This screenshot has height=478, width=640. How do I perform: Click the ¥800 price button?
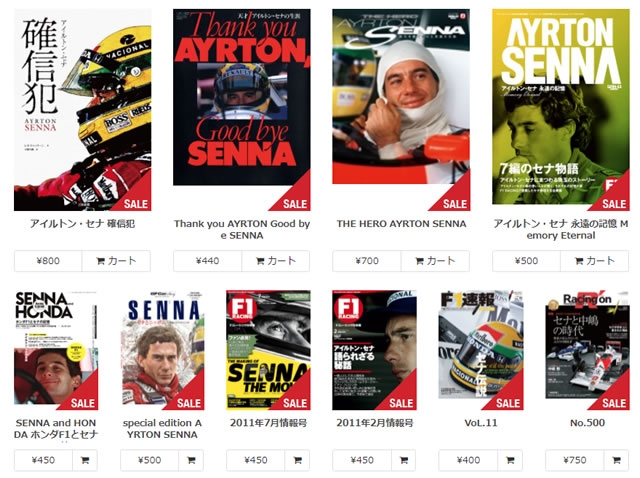[48, 261]
